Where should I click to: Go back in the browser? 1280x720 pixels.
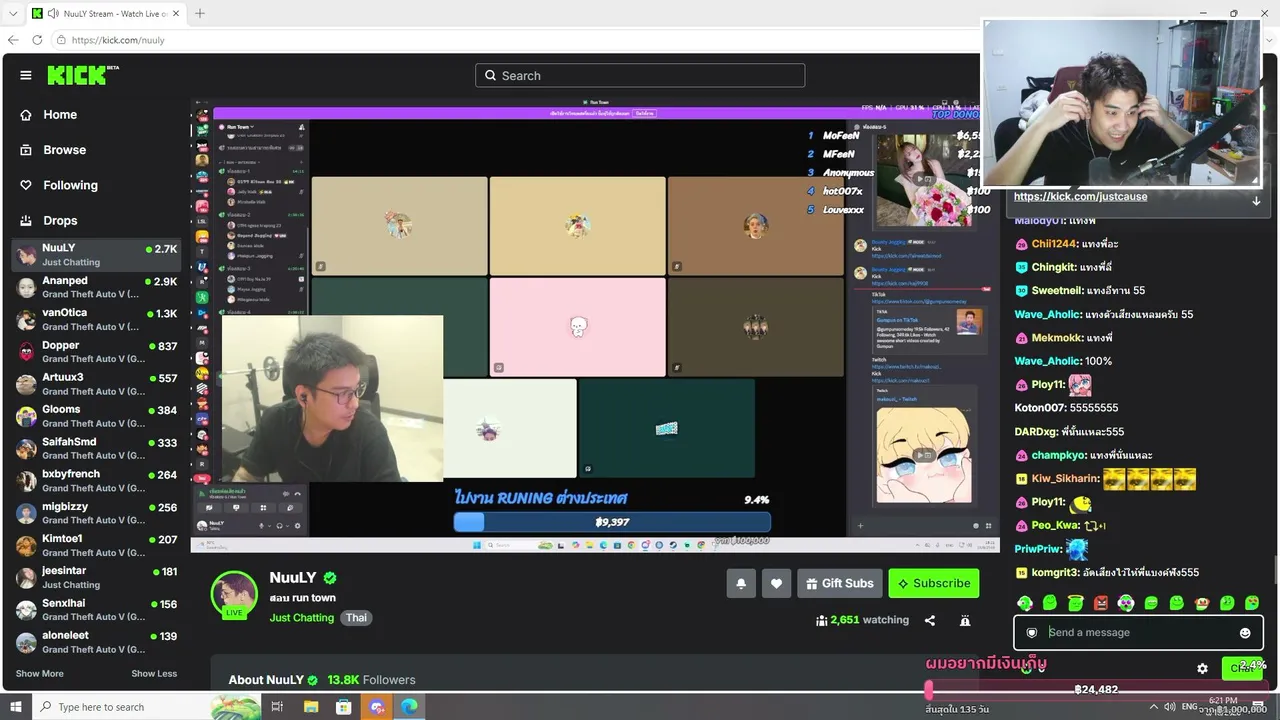pos(13,40)
